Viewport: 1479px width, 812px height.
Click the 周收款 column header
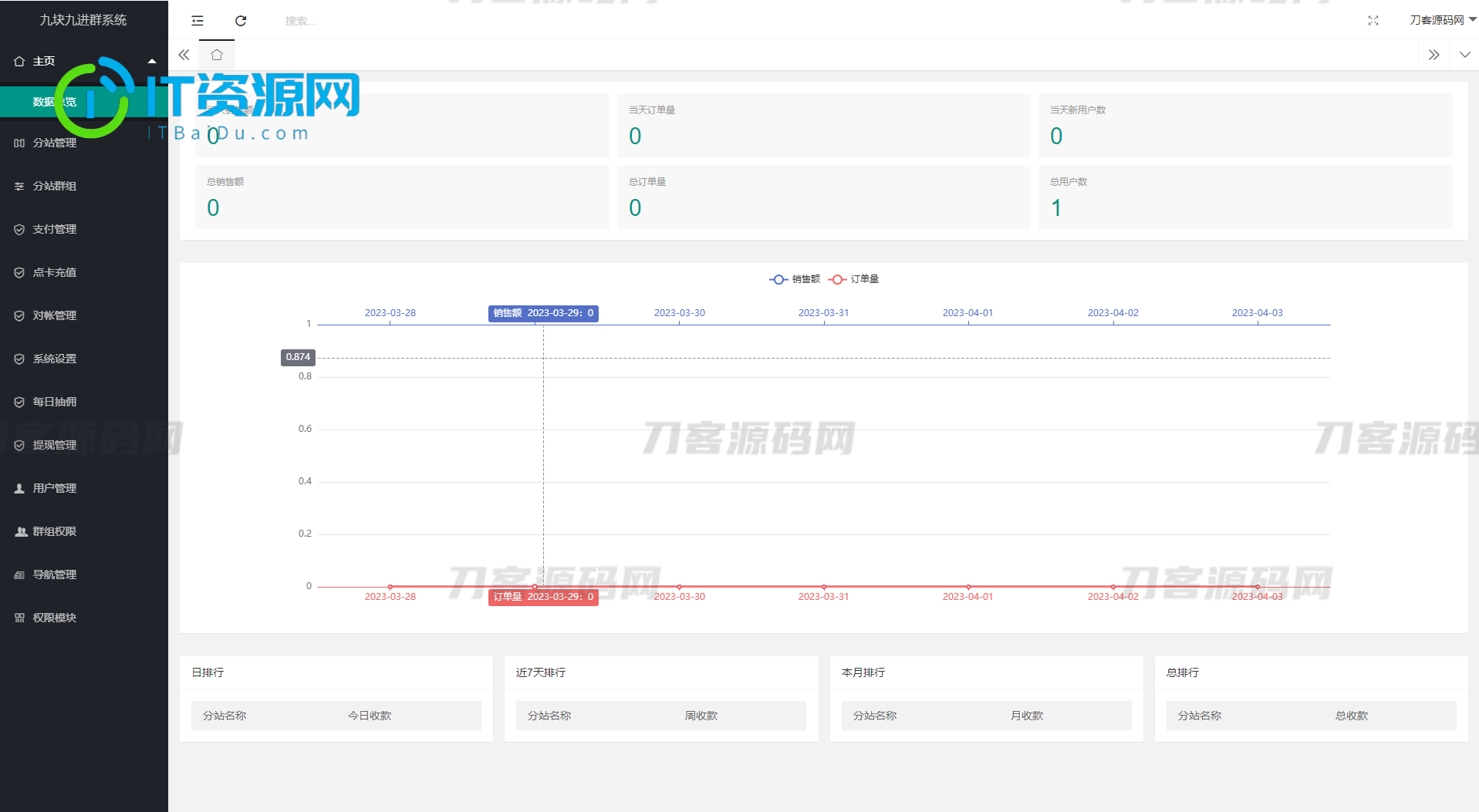[701, 716]
